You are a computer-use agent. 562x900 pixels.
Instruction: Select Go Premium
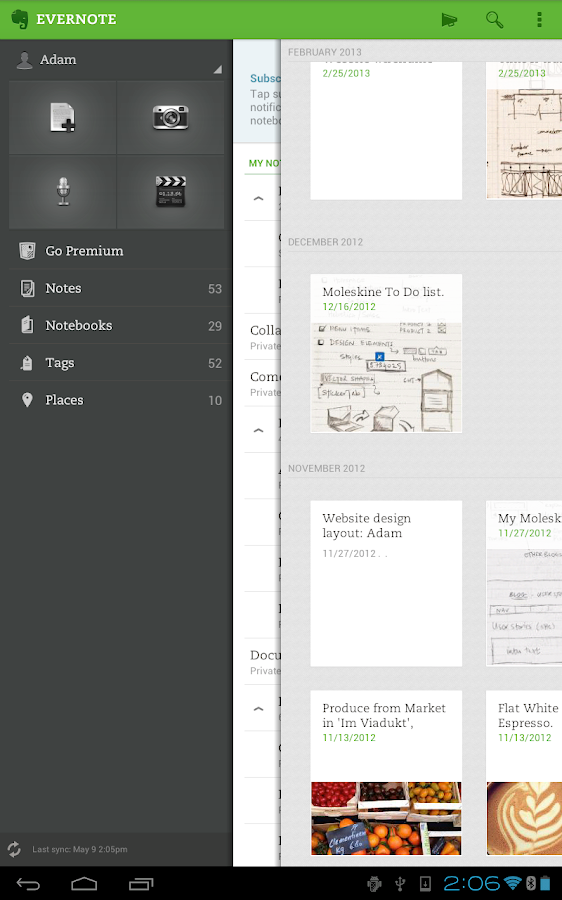point(117,251)
